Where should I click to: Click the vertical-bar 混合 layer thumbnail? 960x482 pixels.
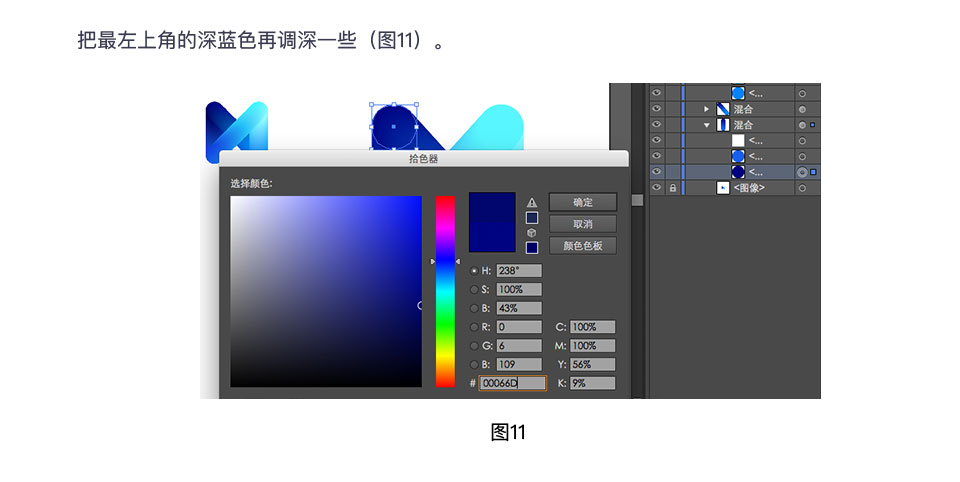722,125
